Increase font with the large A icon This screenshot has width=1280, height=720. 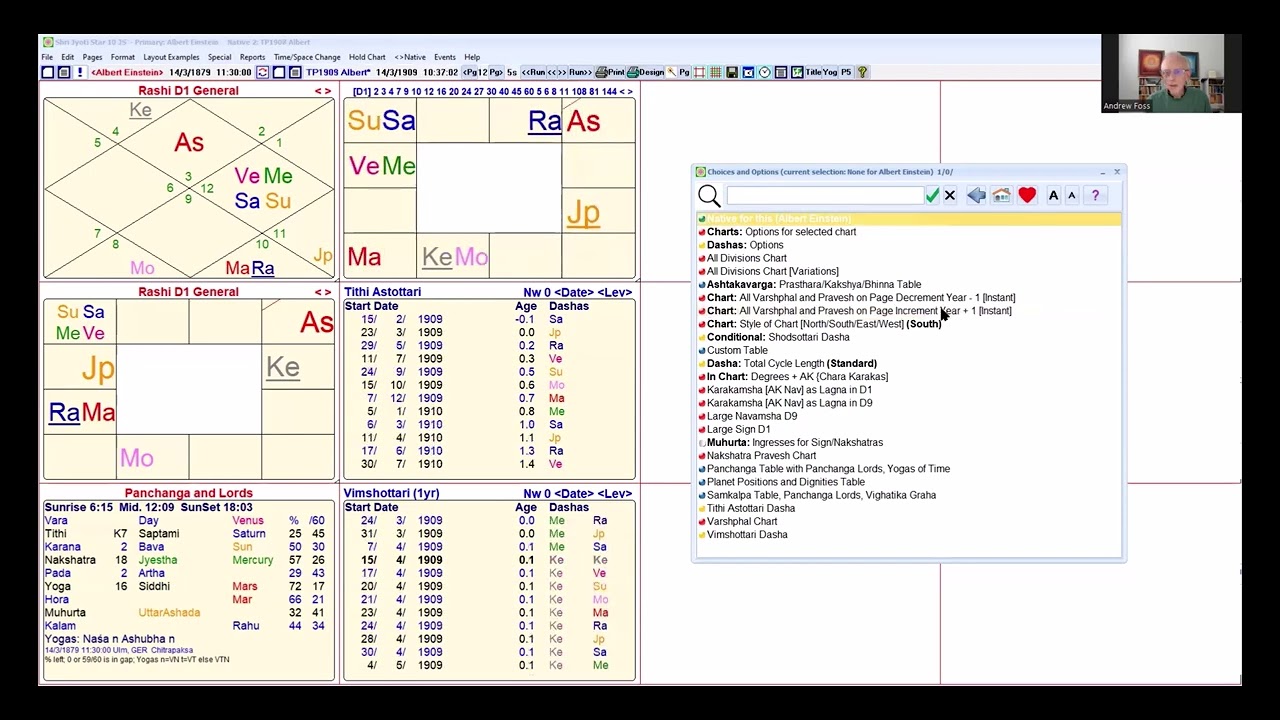pos(1053,196)
